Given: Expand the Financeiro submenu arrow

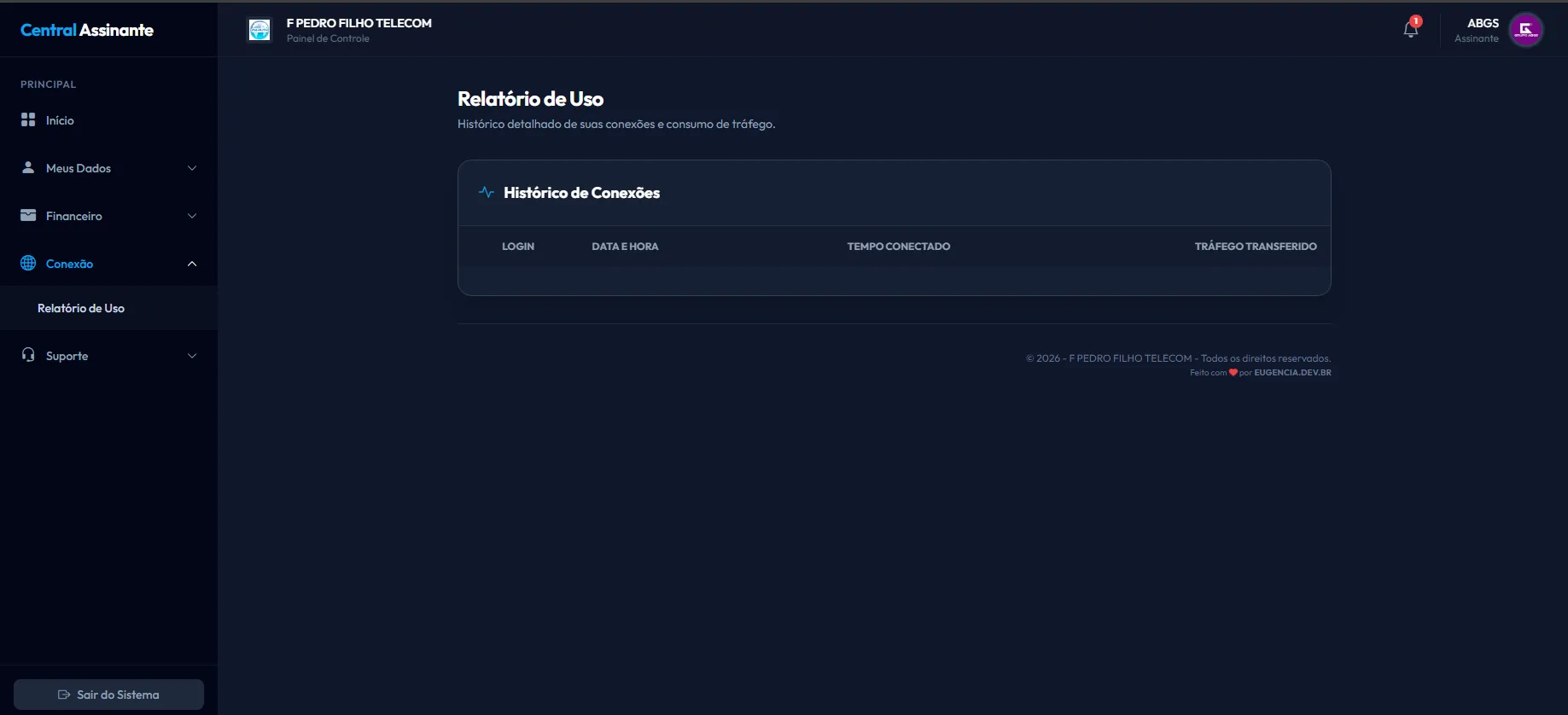Looking at the screenshot, I should pyautogui.click(x=192, y=216).
